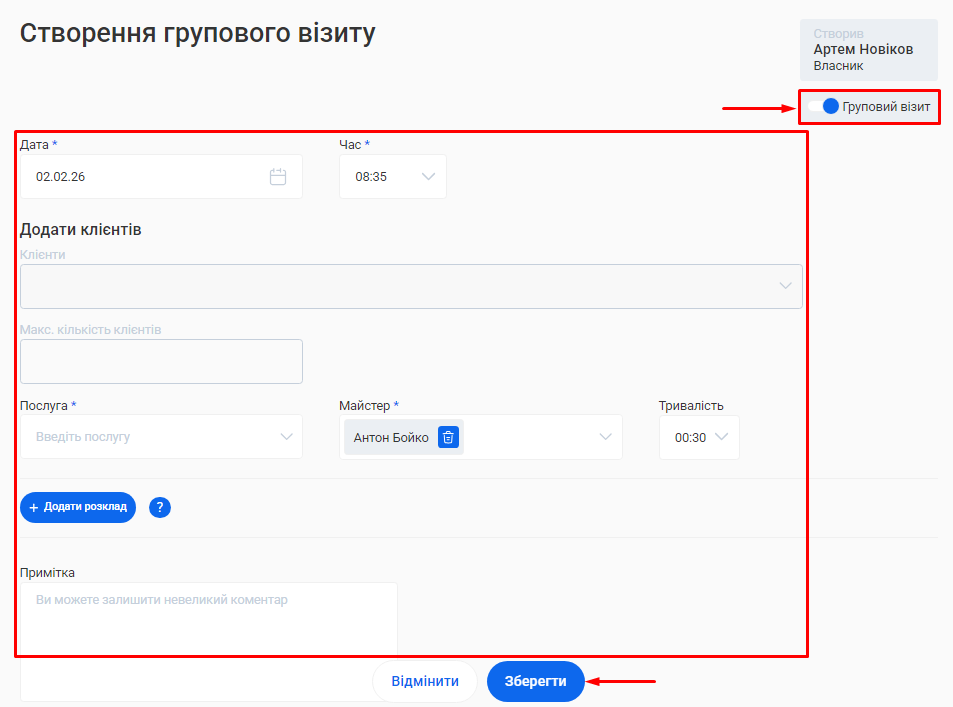This screenshot has height=707, width=953.
Task: Click the Створення групового візиту title
Action: pos(198,33)
